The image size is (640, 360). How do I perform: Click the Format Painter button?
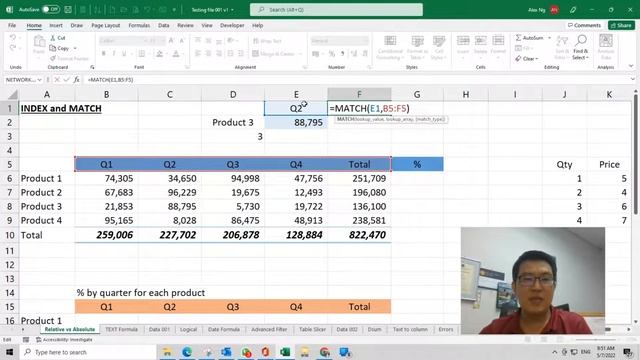coord(69,58)
